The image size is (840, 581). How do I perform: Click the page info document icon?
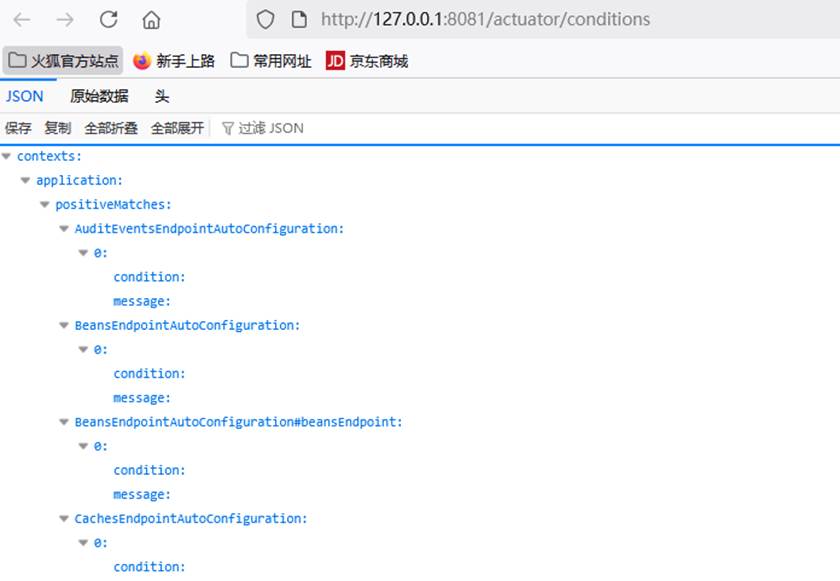click(x=299, y=19)
